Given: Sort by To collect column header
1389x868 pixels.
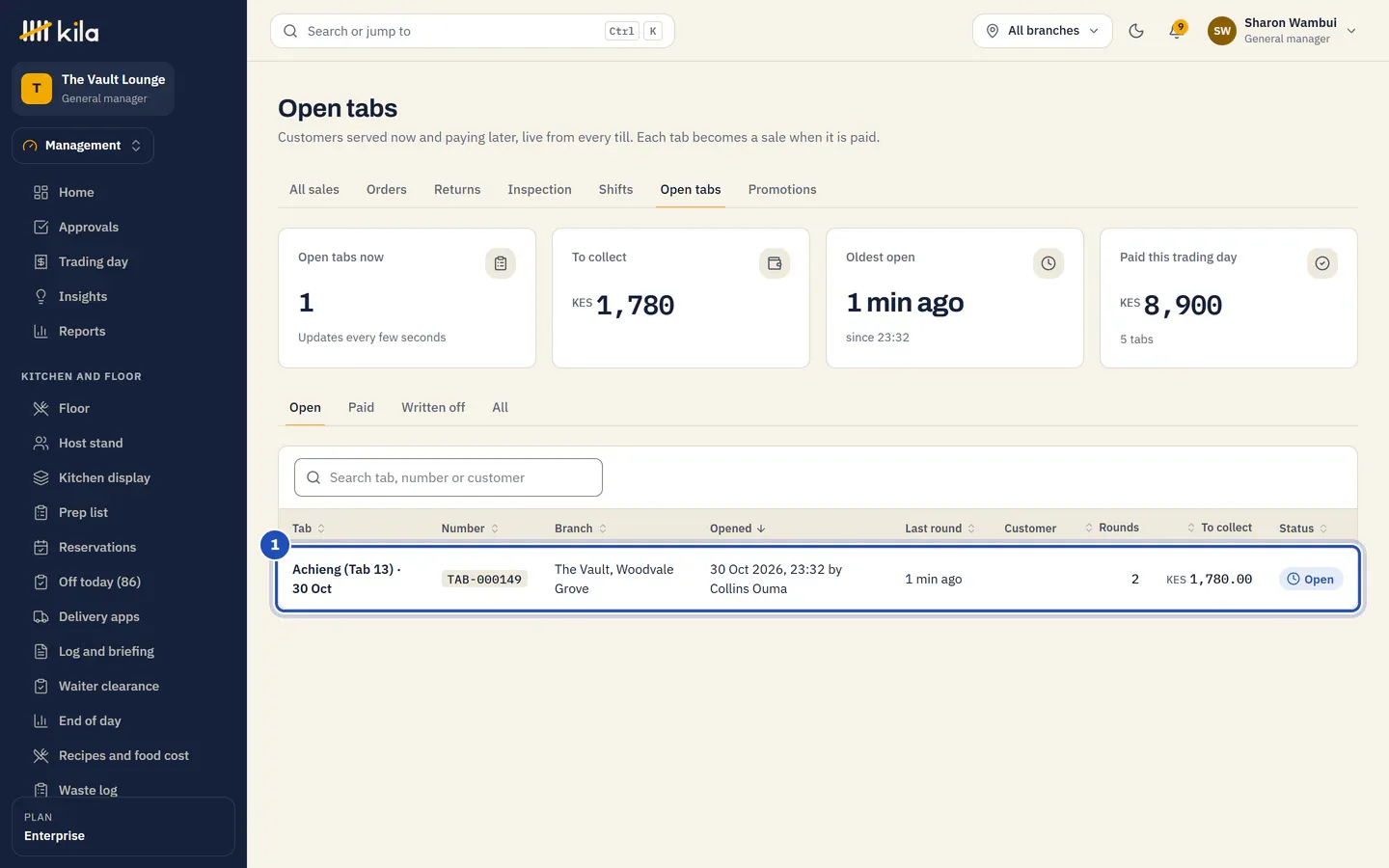Looking at the screenshot, I should pyautogui.click(x=1219, y=528).
